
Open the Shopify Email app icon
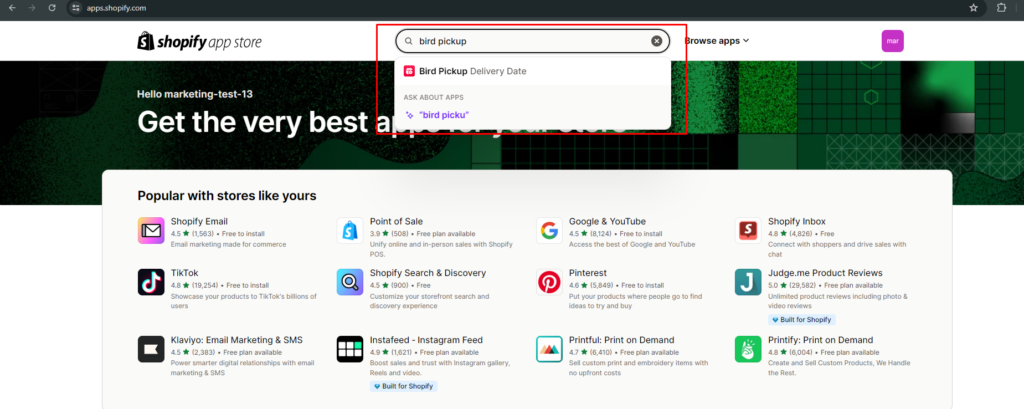[x=151, y=231]
